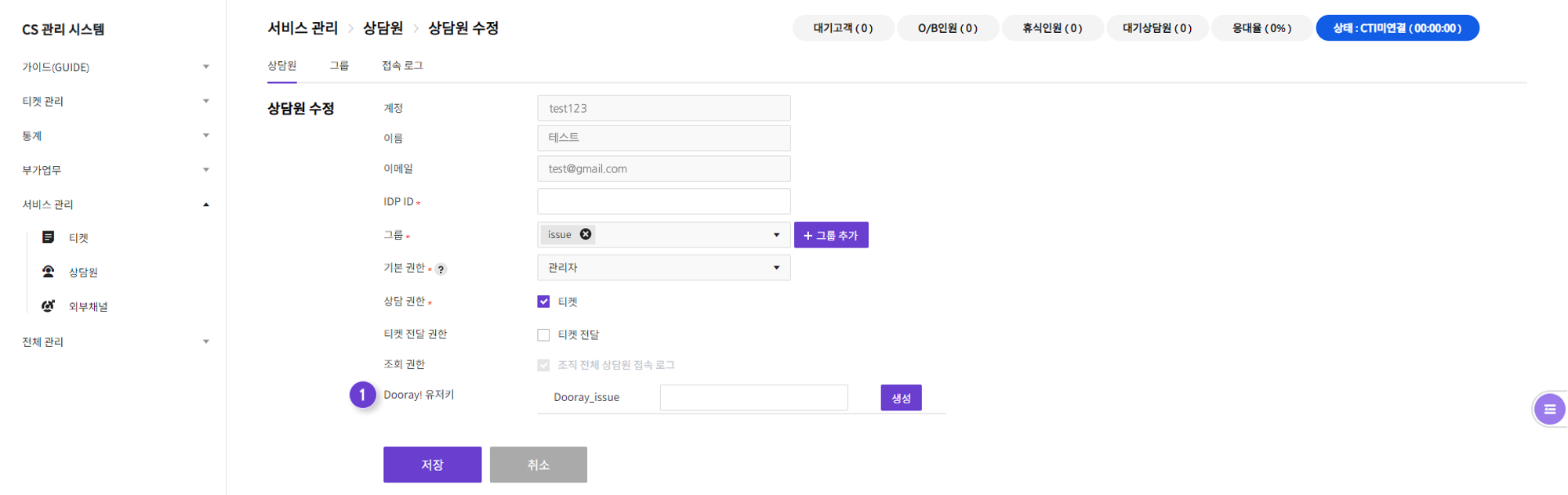Check the 티켓 상담 권한 checkbox
This screenshot has height=495, width=1568.
coord(543,302)
